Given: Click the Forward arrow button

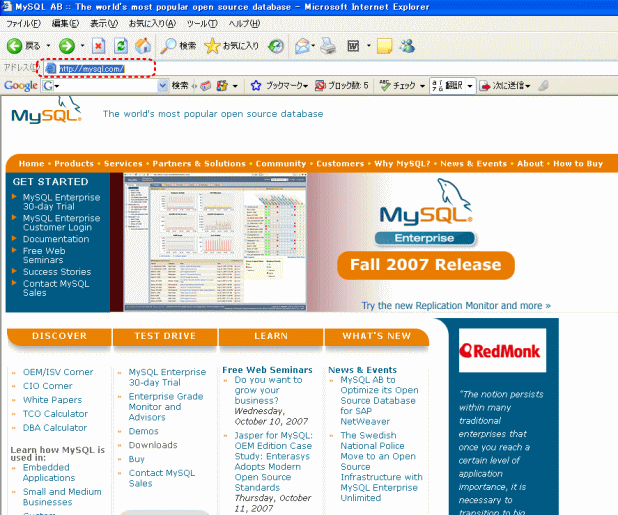Looking at the screenshot, I should 67,46.
